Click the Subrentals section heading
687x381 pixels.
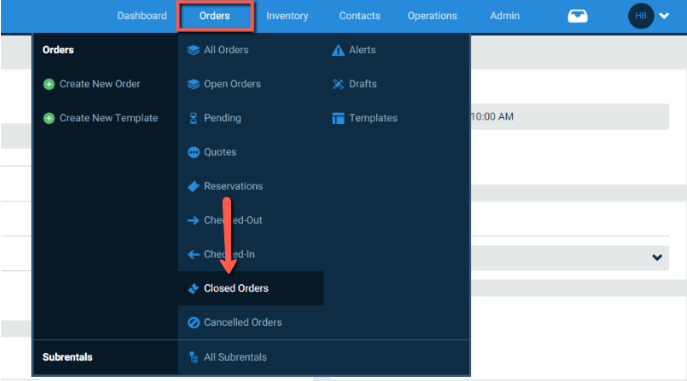(x=67, y=357)
